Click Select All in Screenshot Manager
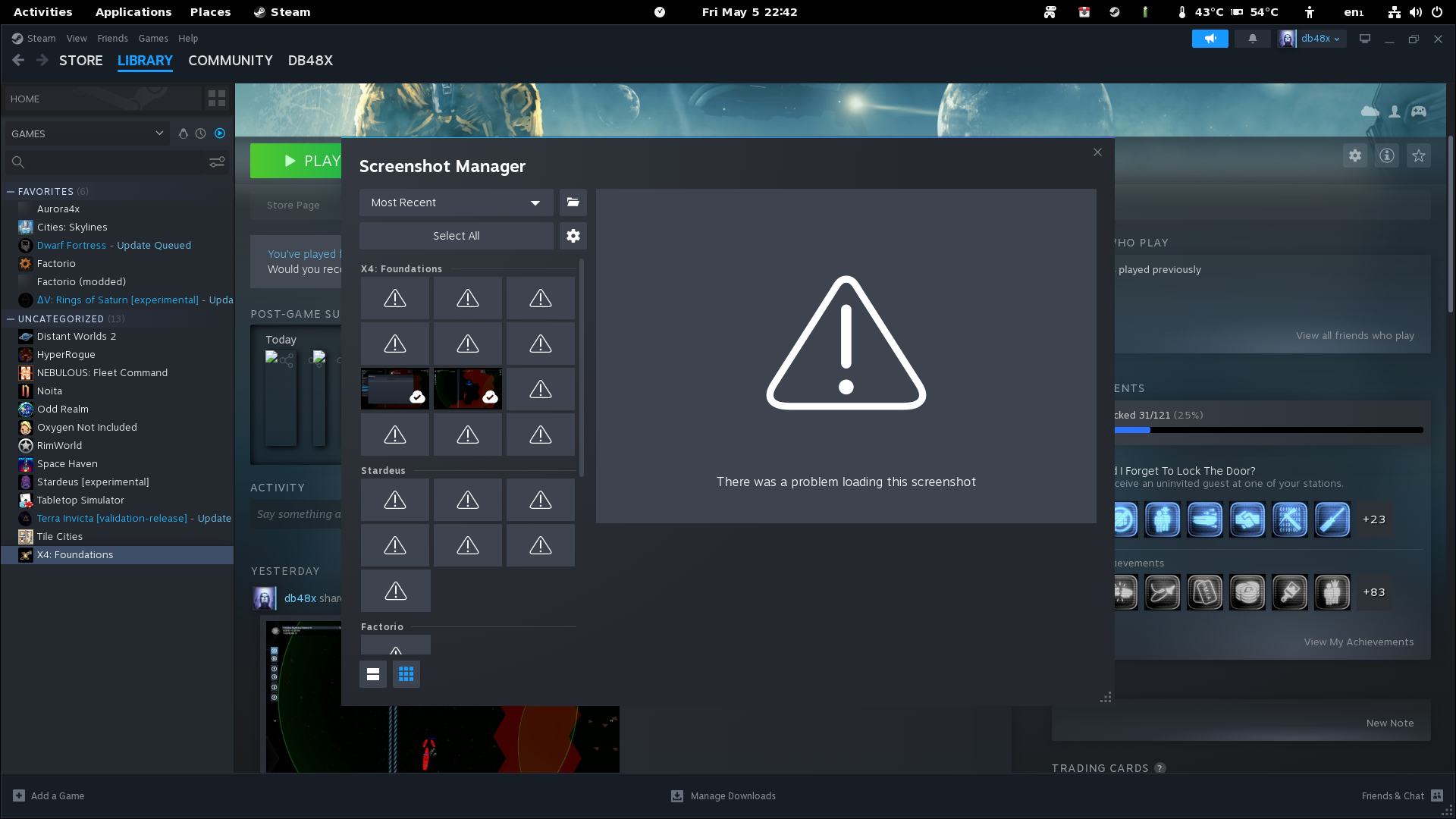 [x=457, y=236]
